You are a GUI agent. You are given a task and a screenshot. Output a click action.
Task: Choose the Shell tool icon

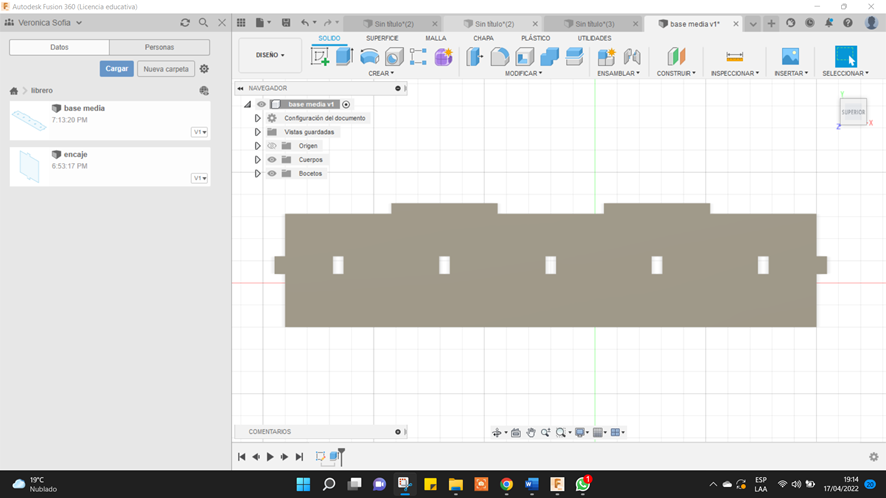(x=524, y=57)
